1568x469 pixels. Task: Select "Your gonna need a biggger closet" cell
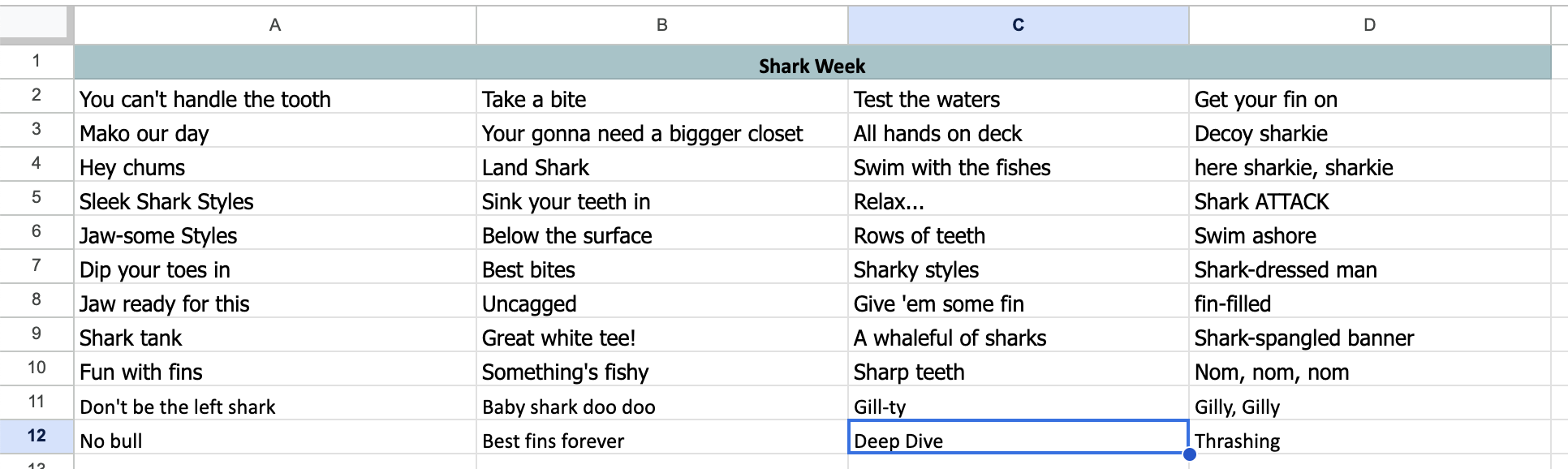[x=642, y=134]
